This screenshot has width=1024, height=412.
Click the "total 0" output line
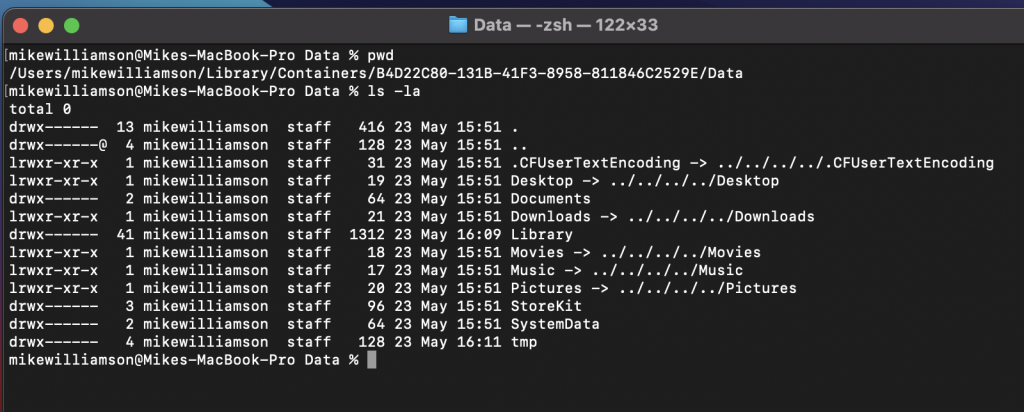pyautogui.click(x=38, y=109)
